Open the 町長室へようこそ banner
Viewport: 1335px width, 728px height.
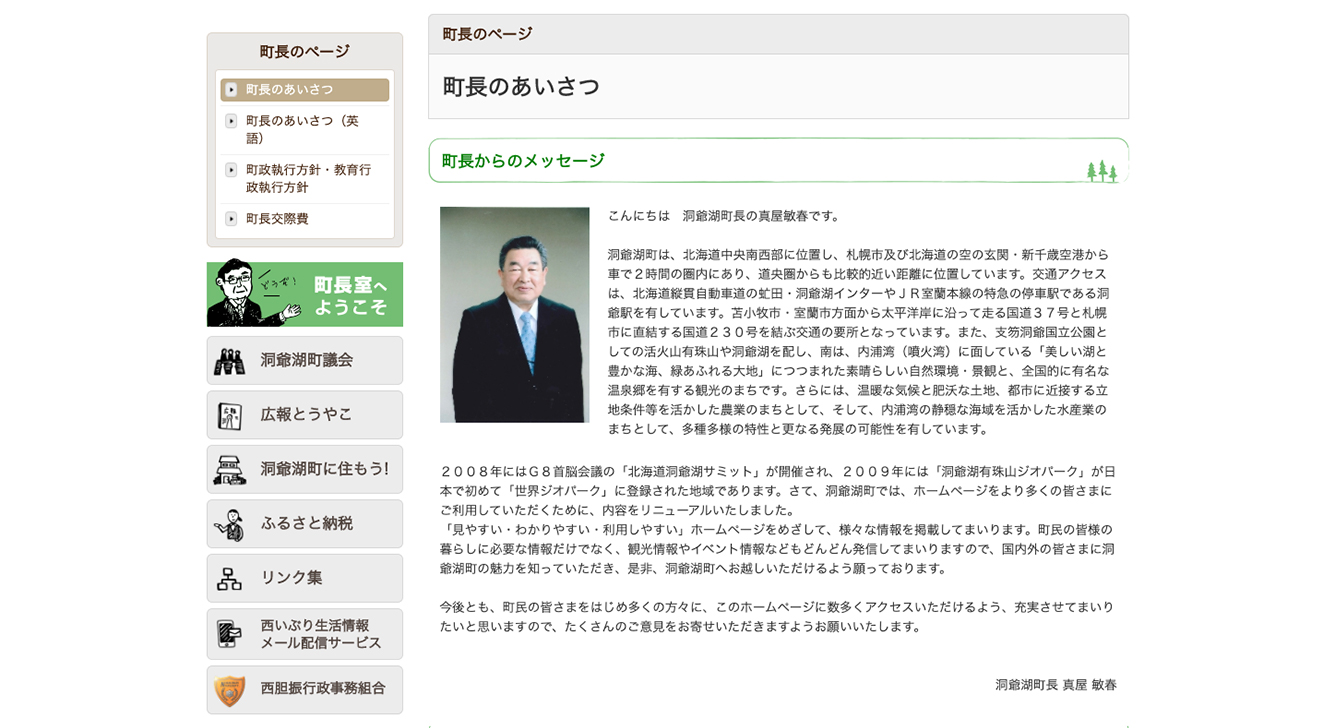(305, 294)
